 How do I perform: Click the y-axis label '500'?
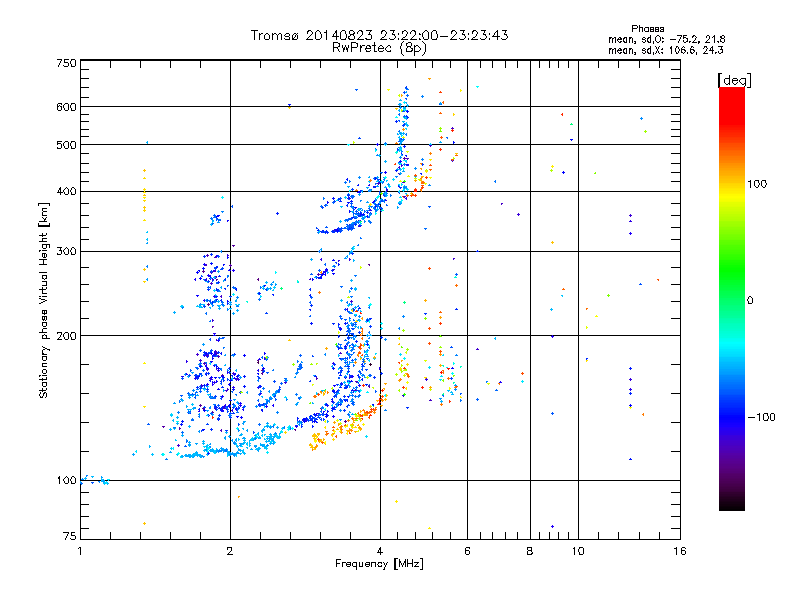click(66, 145)
